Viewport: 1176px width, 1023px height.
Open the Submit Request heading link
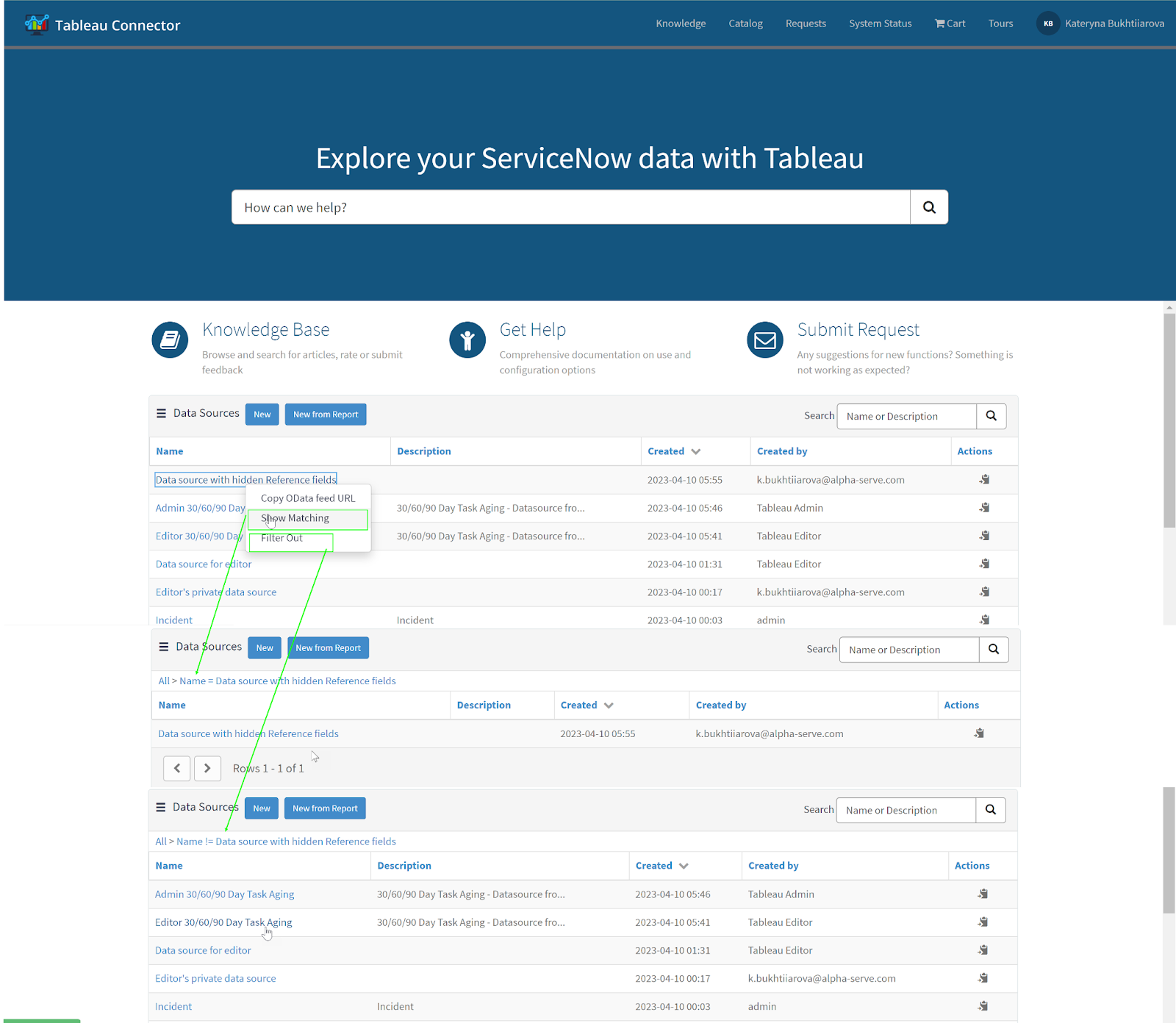[x=858, y=330]
